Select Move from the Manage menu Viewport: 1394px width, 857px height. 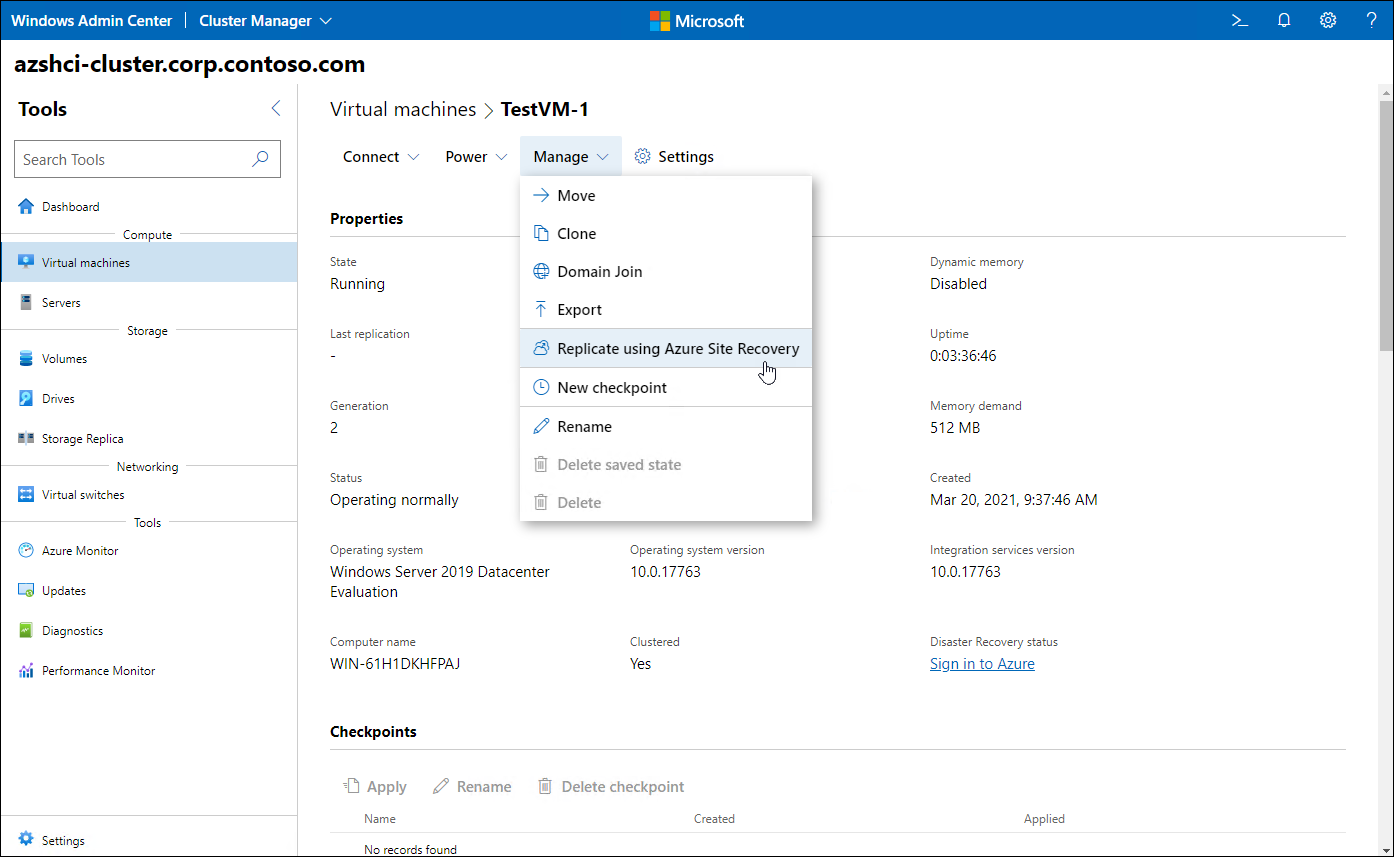666,196
